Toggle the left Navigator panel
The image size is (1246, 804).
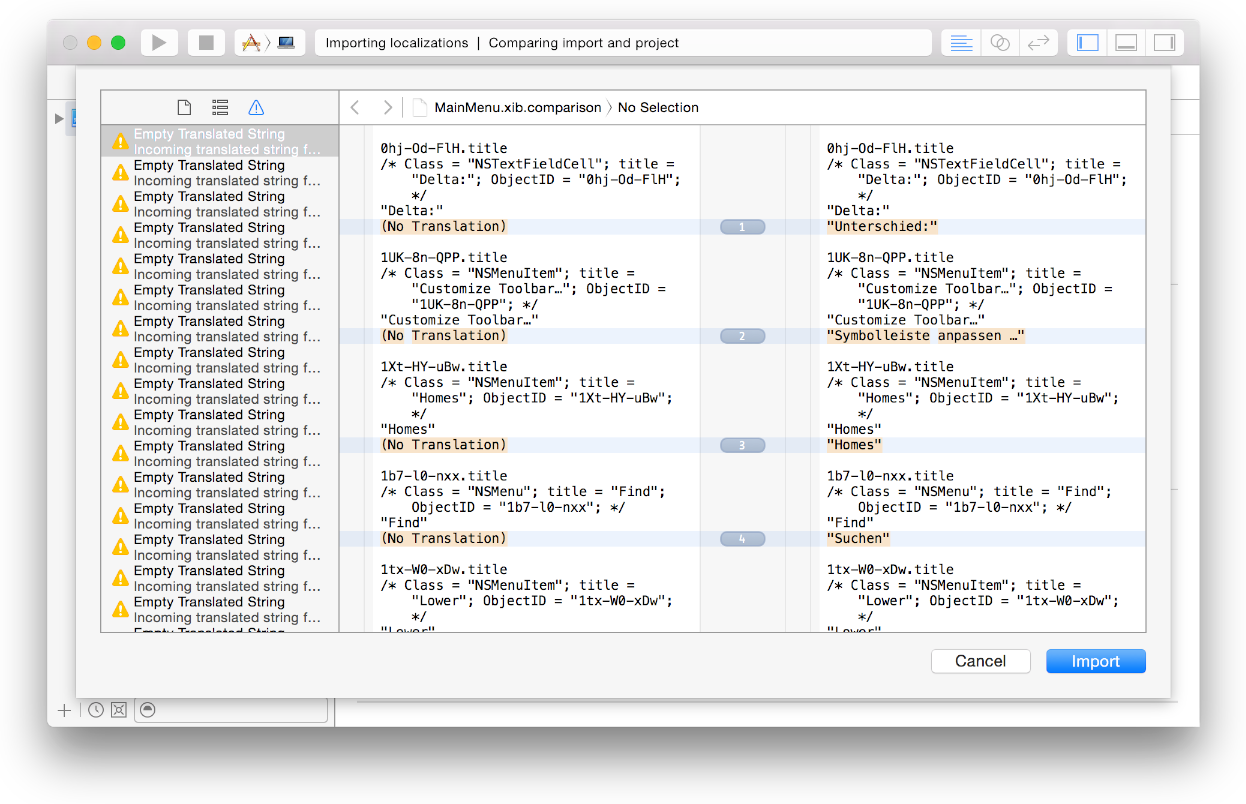point(1088,43)
